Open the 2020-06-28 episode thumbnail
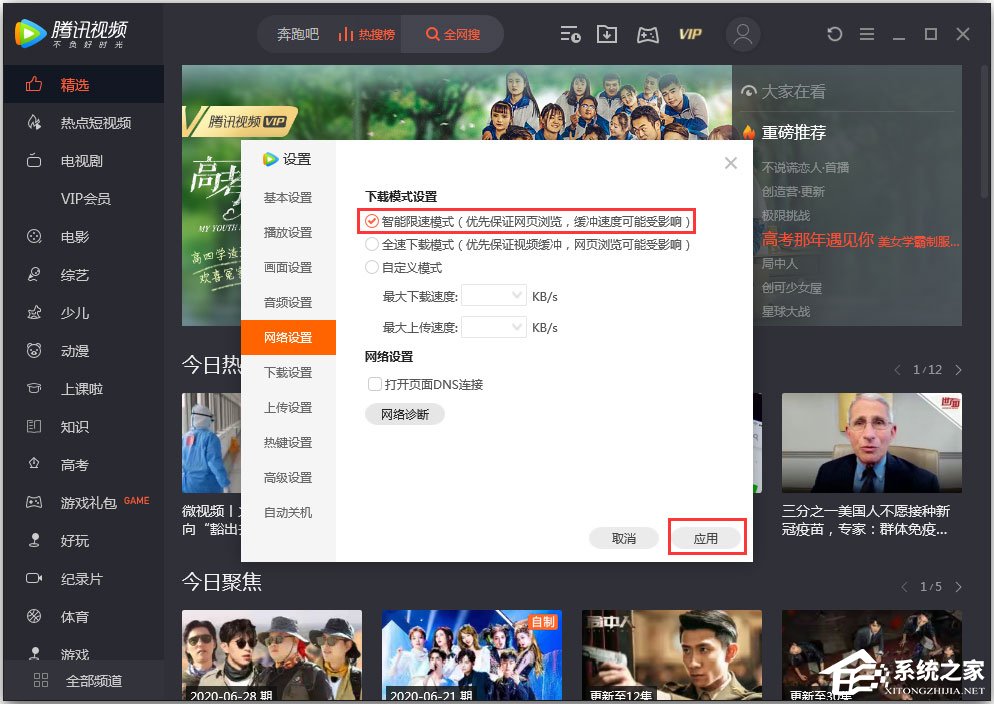The image size is (994, 704). [x=271, y=655]
